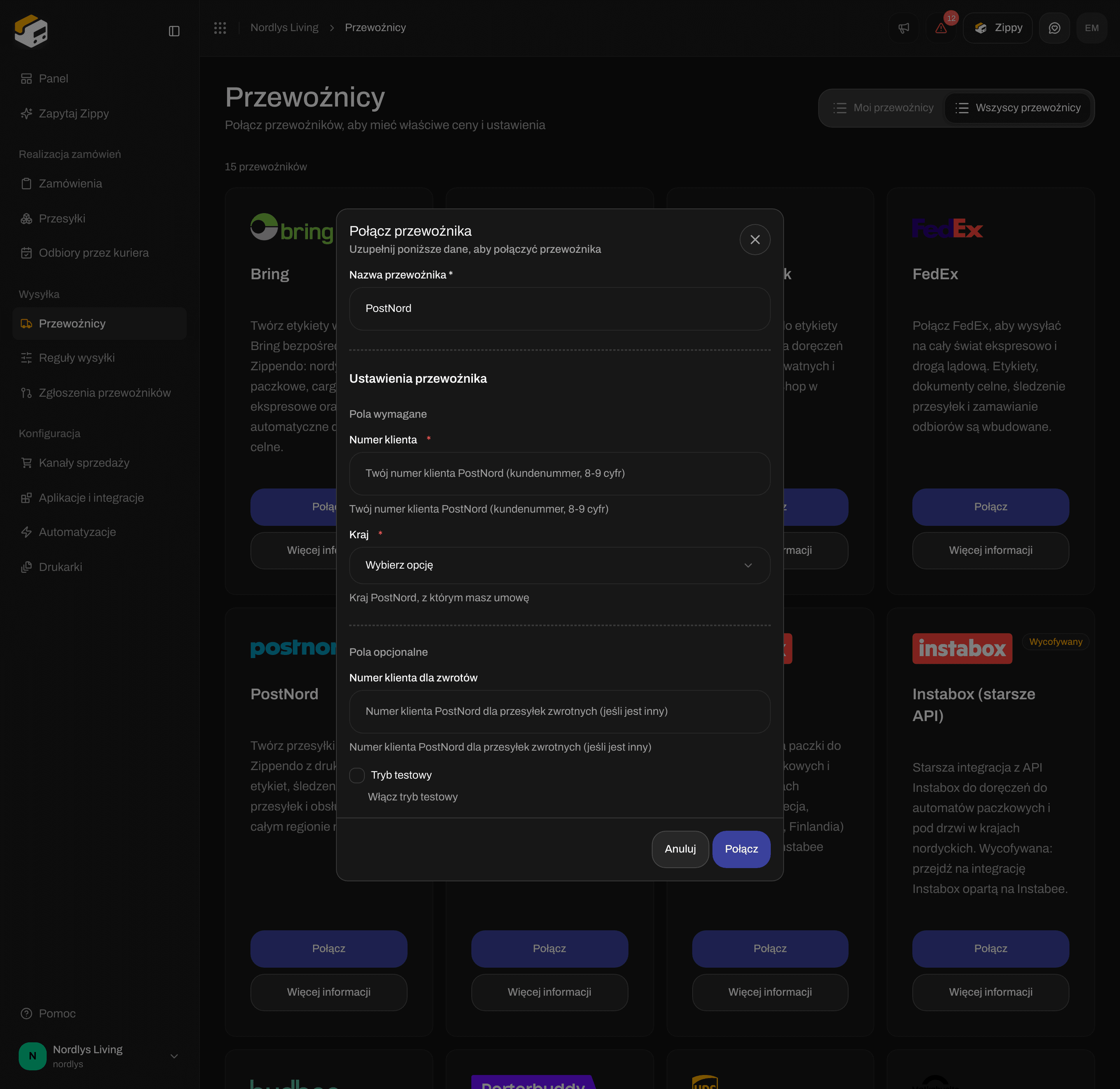Open Zapytaj Zippy in sidebar
This screenshot has height=1089, width=1120.
(x=100, y=113)
